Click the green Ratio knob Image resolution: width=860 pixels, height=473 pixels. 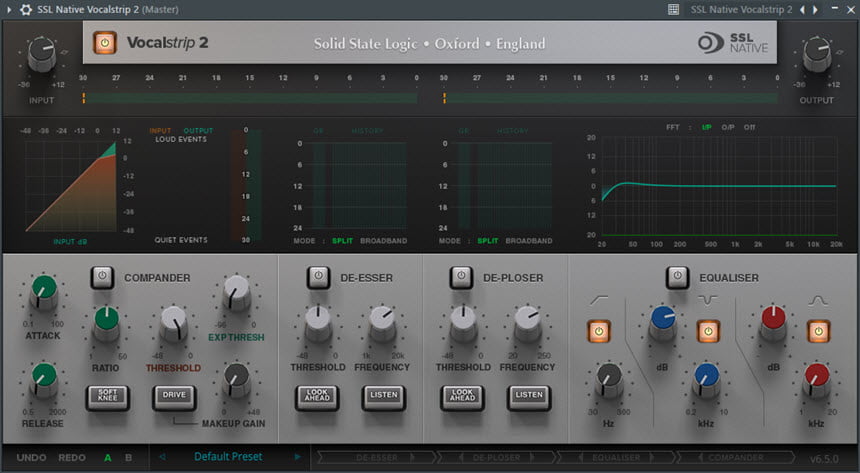pos(106,324)
